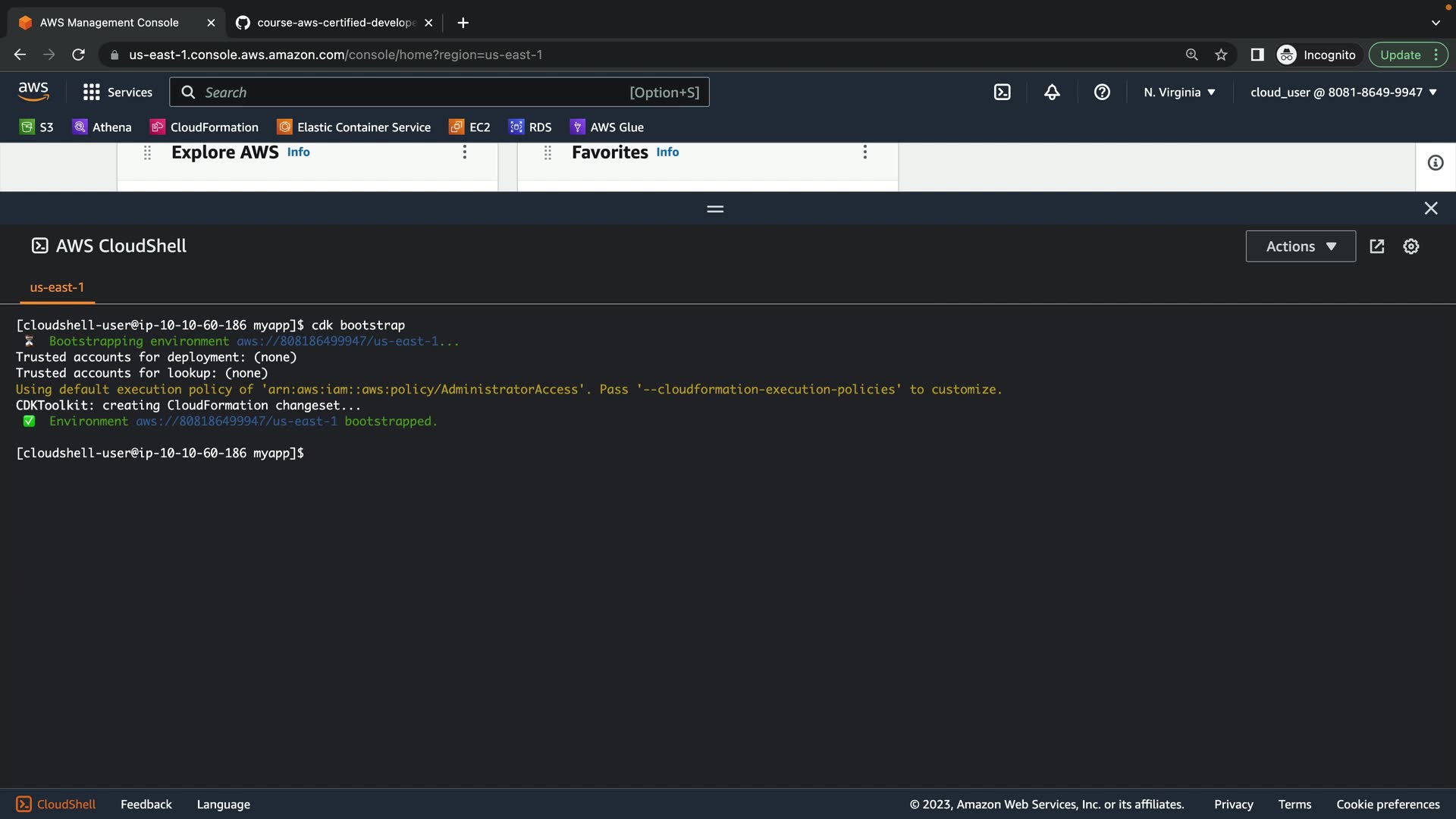Open the Cookie preferences link
This screenshot has height=819, width=1456.
[1387, 805]
